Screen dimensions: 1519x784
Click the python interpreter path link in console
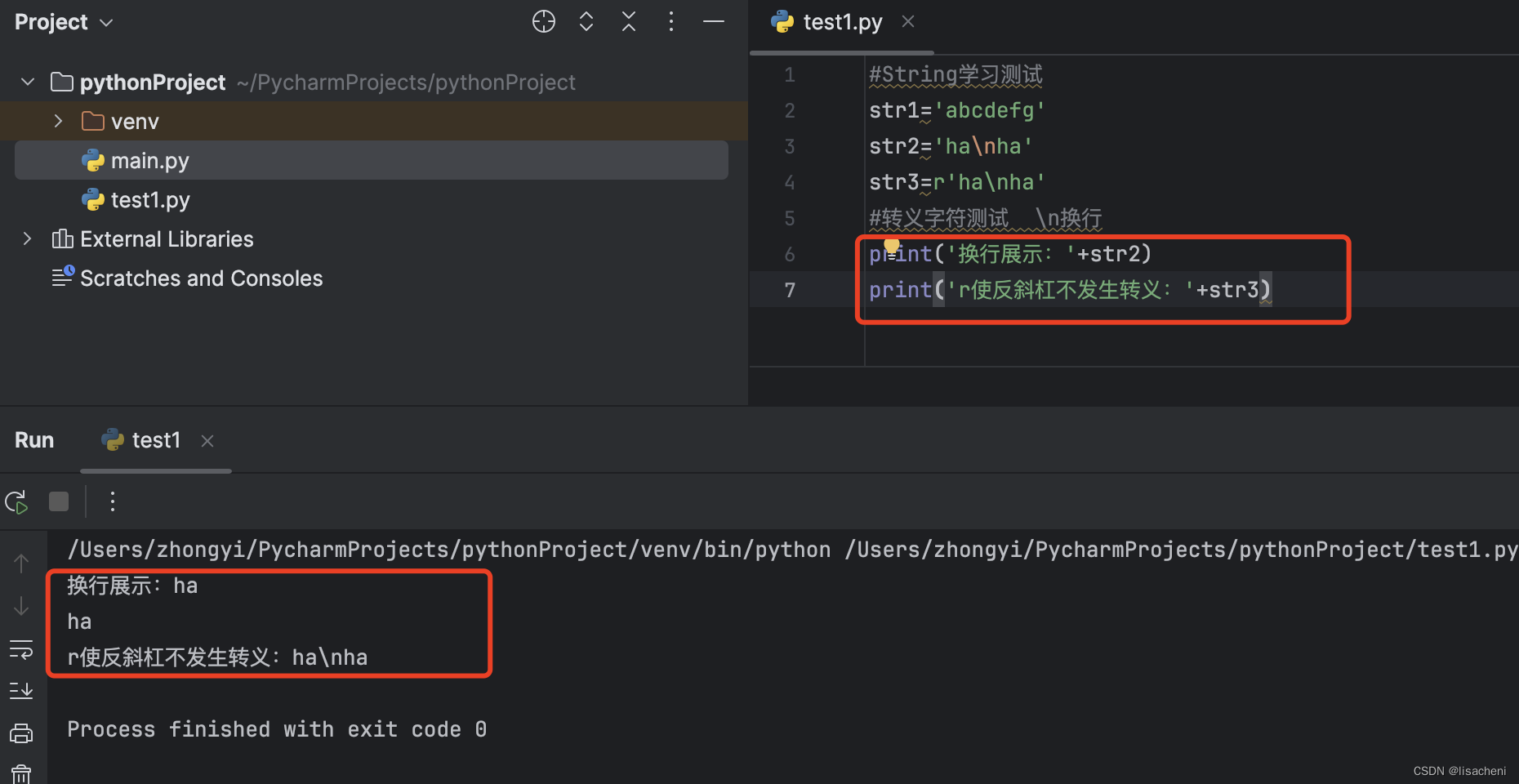tap(448, 550)
